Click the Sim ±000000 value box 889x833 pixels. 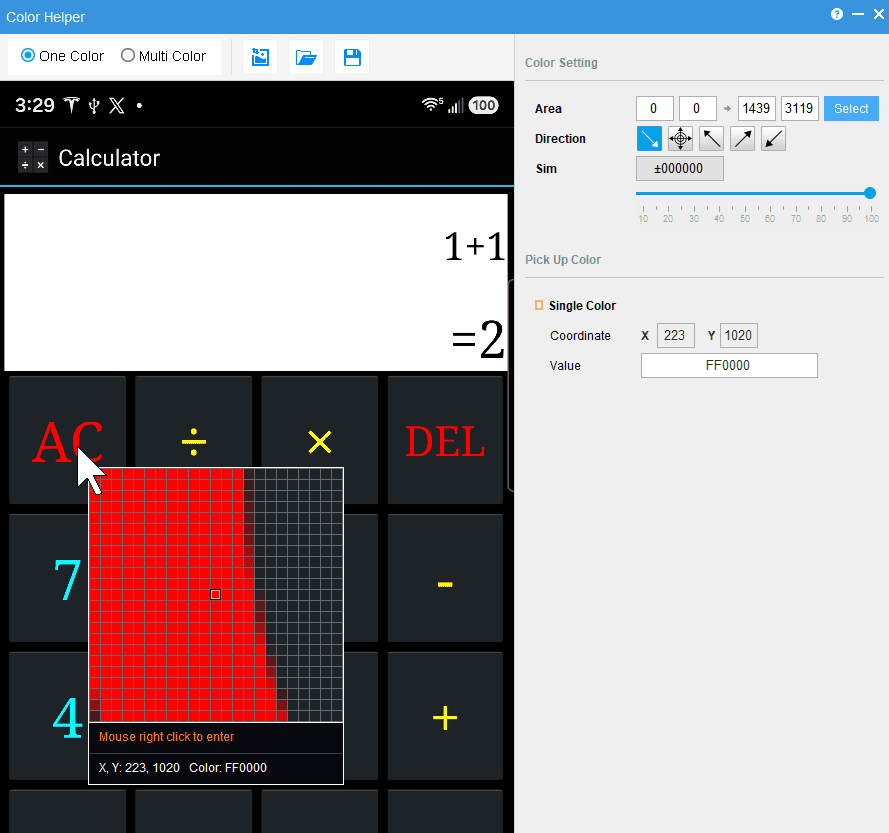[680, 168]
